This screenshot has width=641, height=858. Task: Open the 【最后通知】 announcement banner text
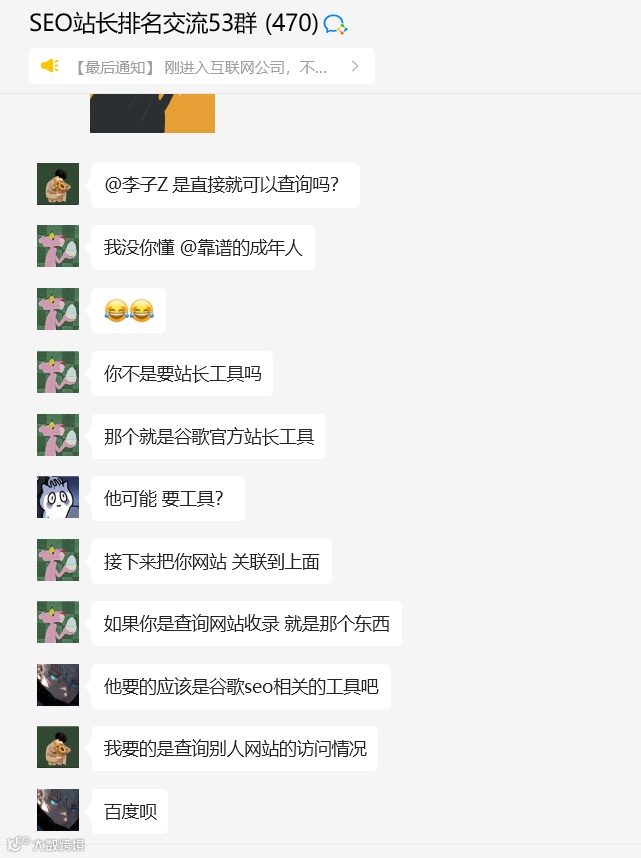click(x=200, y=67)
